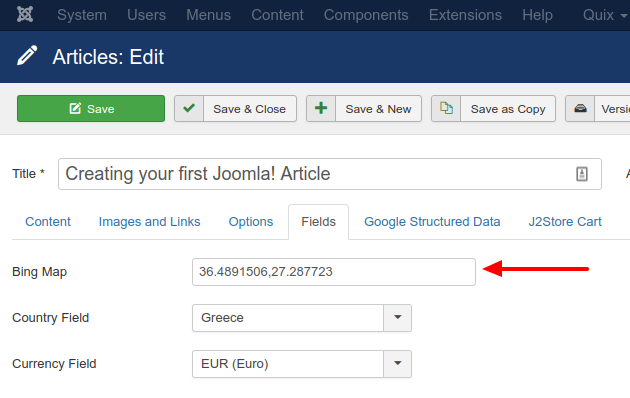
Task: Expand the Currency Field dropdown arrow
Action: click(397, 363)
